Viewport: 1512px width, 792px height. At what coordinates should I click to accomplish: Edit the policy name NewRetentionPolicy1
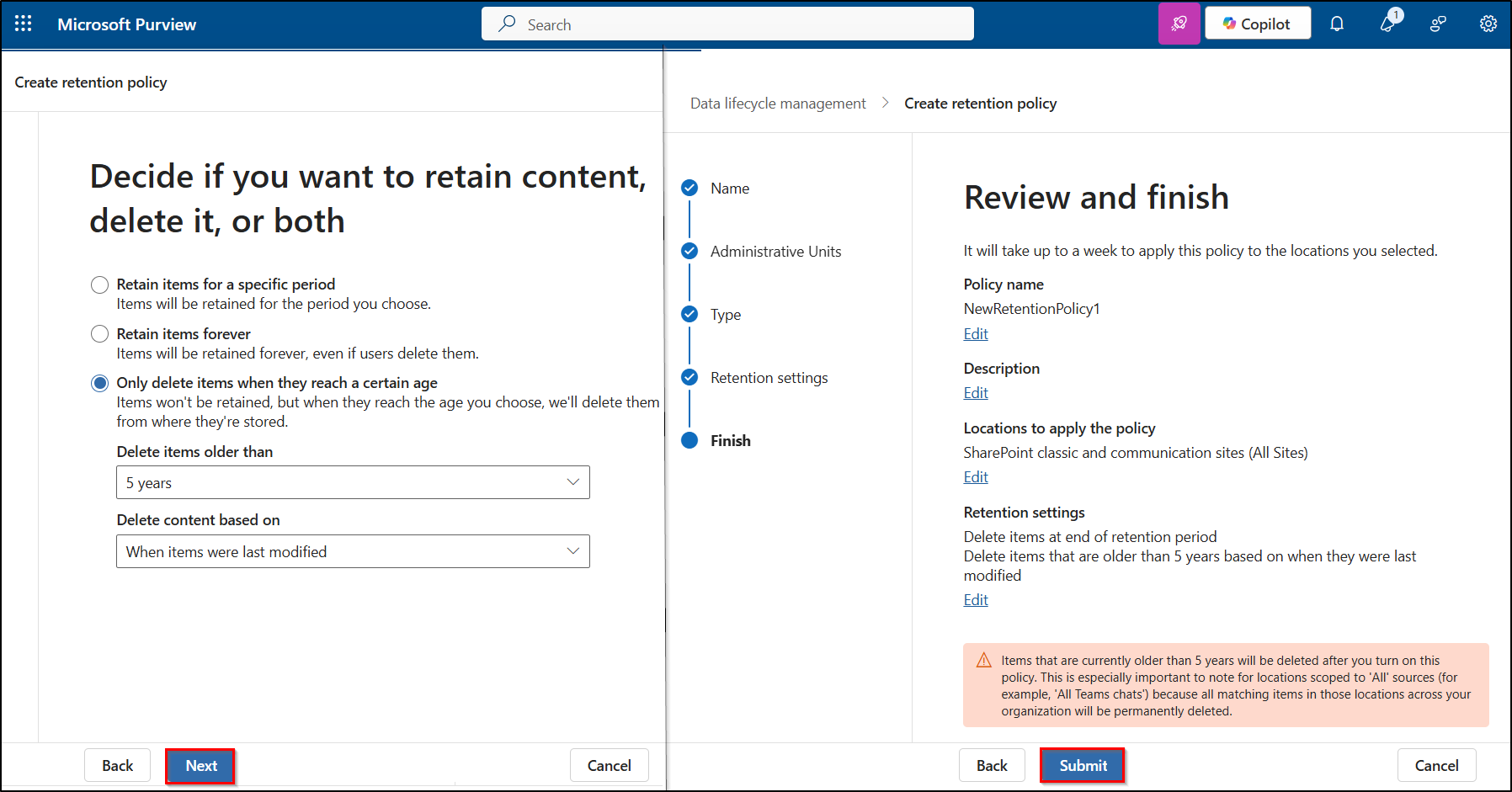click(x=975, y=333)
